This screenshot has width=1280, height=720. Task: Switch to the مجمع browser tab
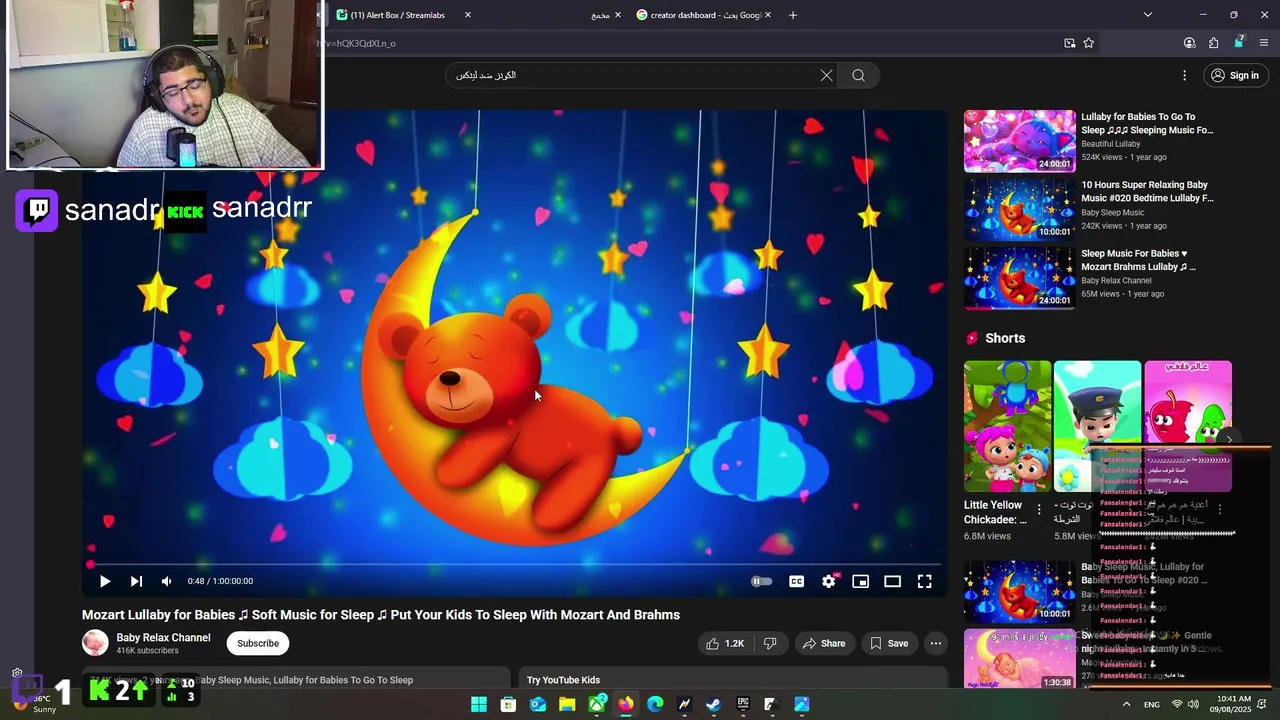coord(600,15)
